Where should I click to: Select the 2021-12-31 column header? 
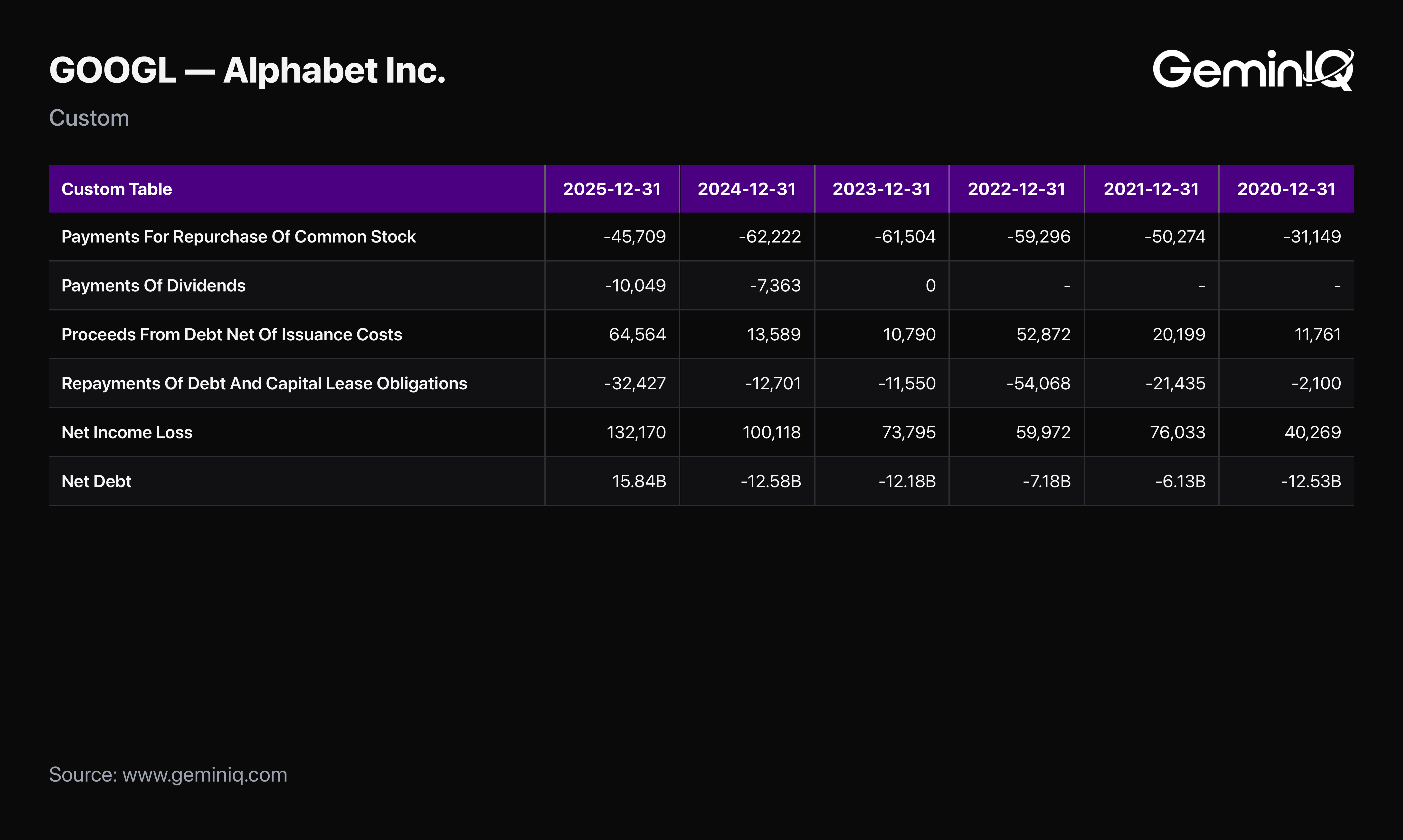(1152, 189)
